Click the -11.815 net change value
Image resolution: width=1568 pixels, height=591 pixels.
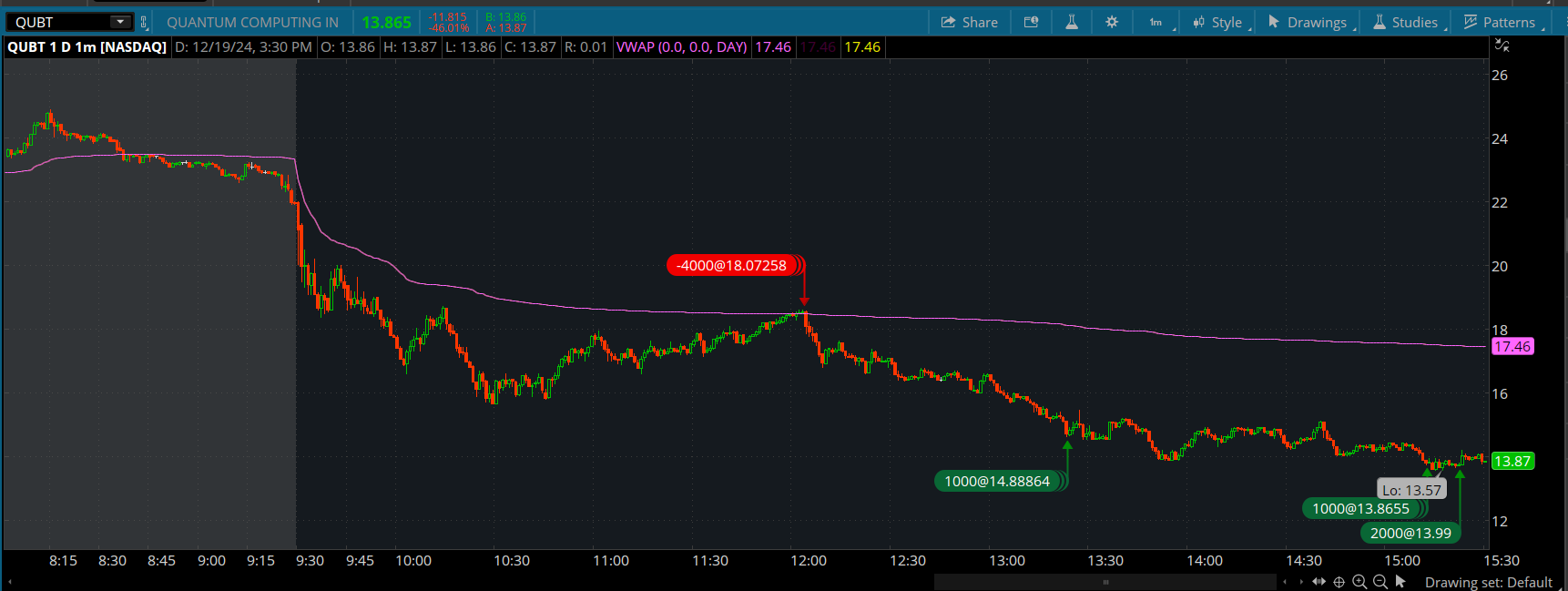point(448,16)
